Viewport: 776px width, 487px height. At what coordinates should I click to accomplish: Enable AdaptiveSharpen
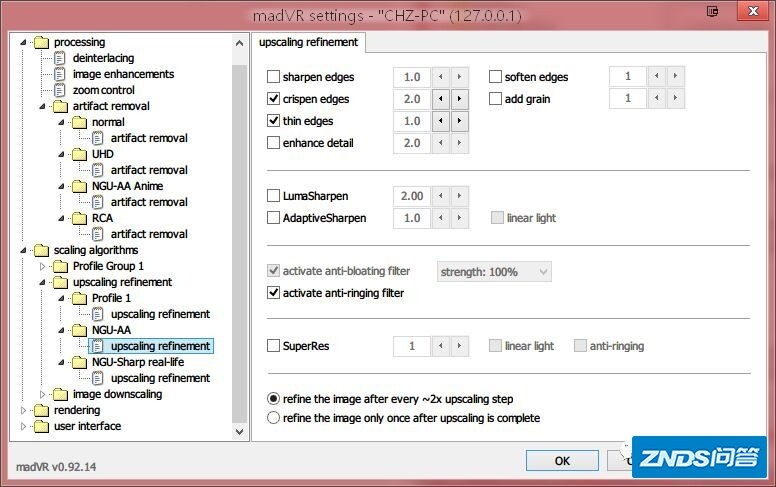pyautogui.click(x=273, y=218)
